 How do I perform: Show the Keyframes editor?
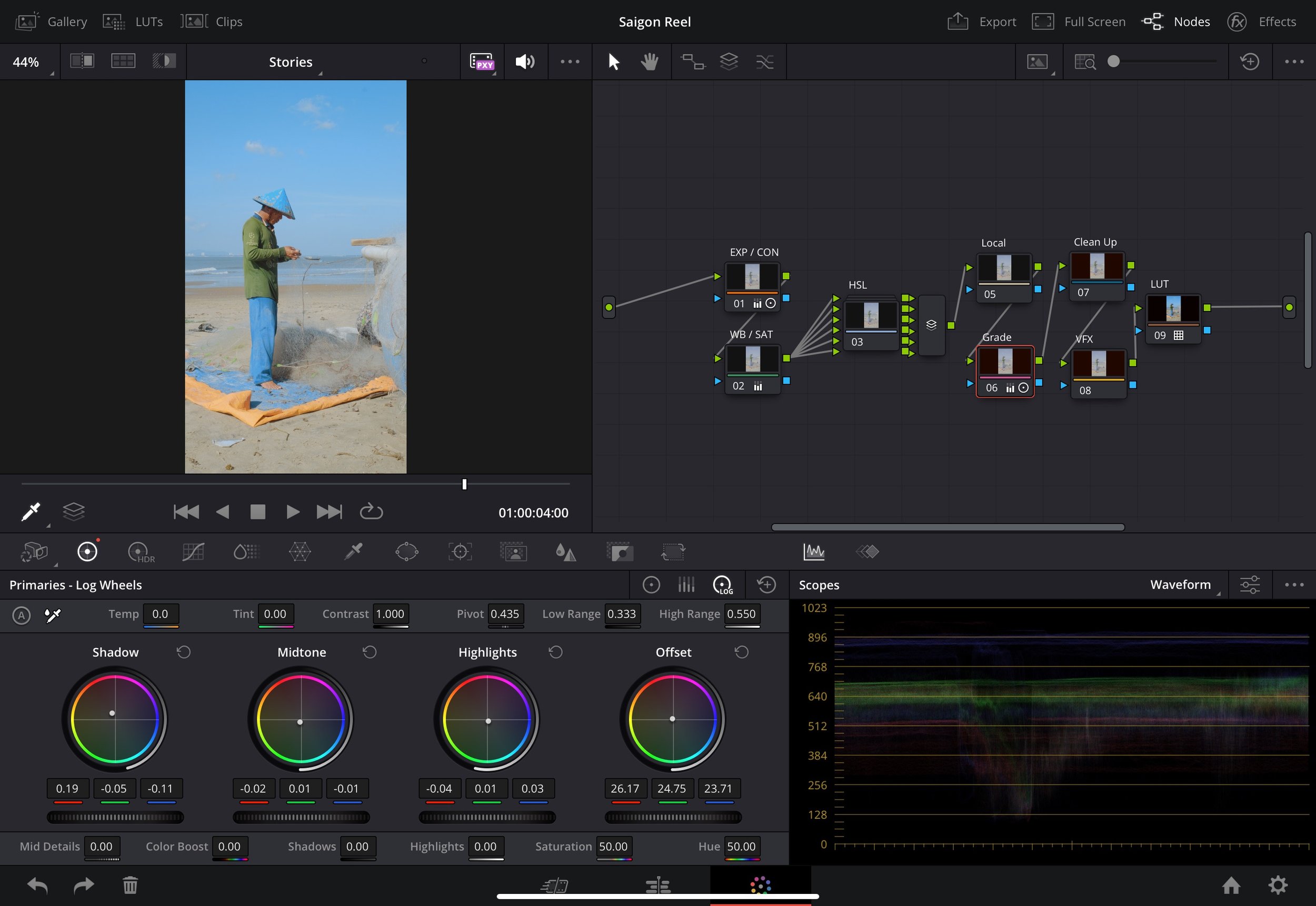tap(868, 551)
